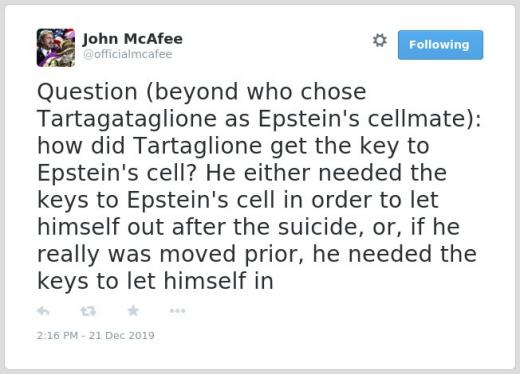Select the curved reply arrow below the tweet
Image resolution: width=520 pixels, height=374 pixels.
44,311
